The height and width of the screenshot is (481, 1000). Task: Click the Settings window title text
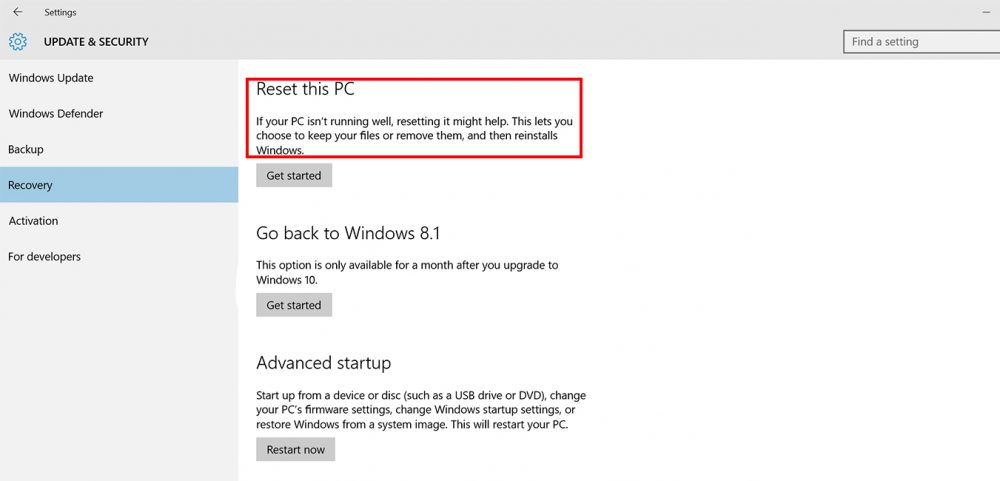coord(60,12)
